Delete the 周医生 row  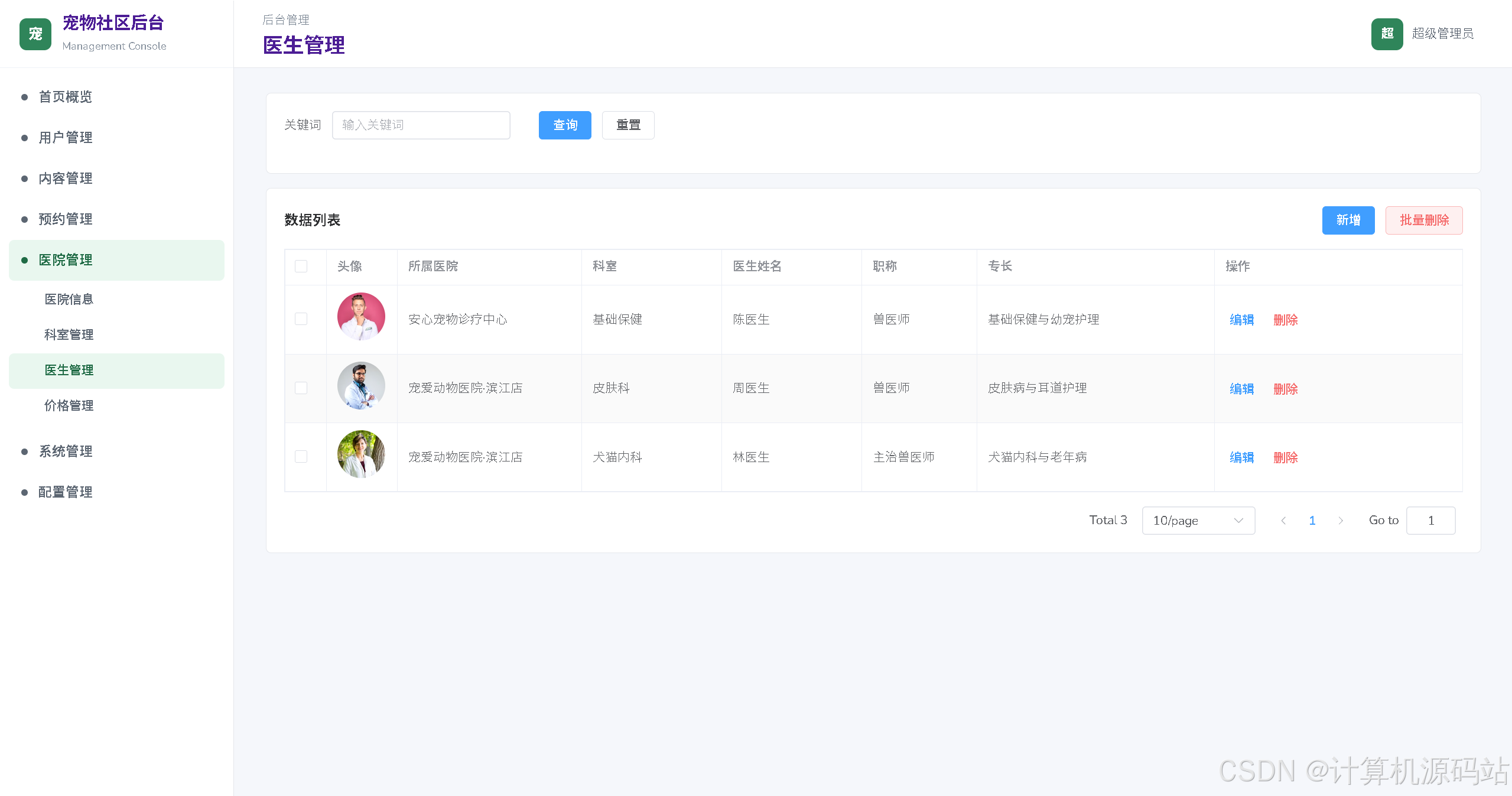1285,389
